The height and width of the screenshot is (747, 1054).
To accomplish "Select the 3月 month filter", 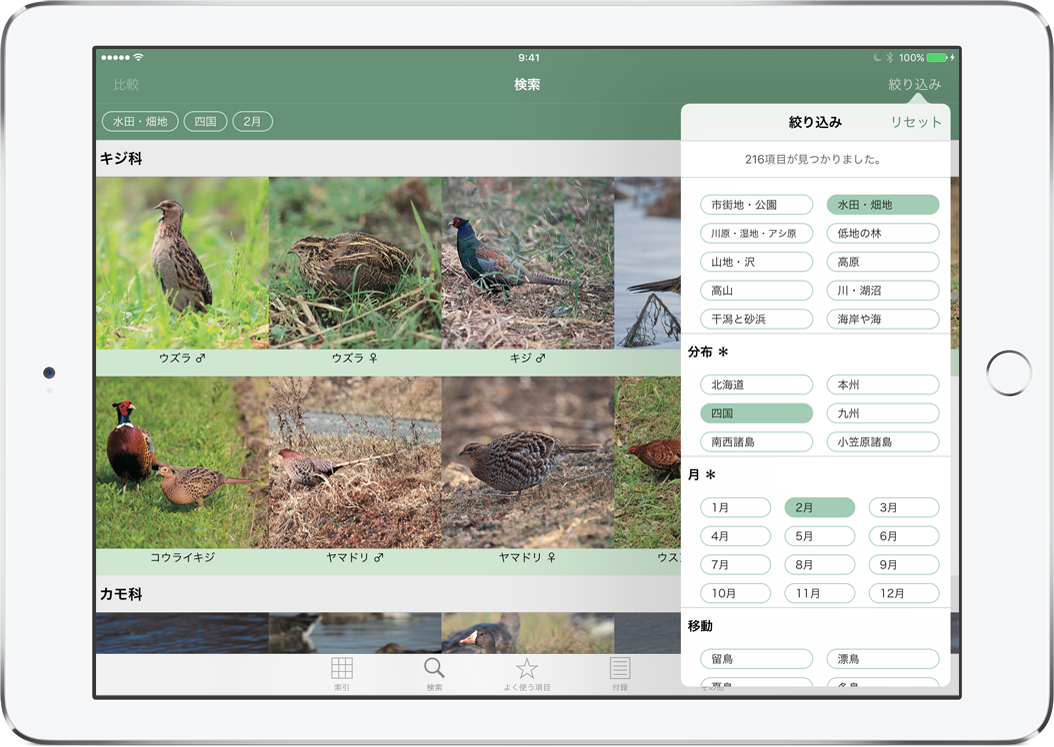I will point(903,508).
